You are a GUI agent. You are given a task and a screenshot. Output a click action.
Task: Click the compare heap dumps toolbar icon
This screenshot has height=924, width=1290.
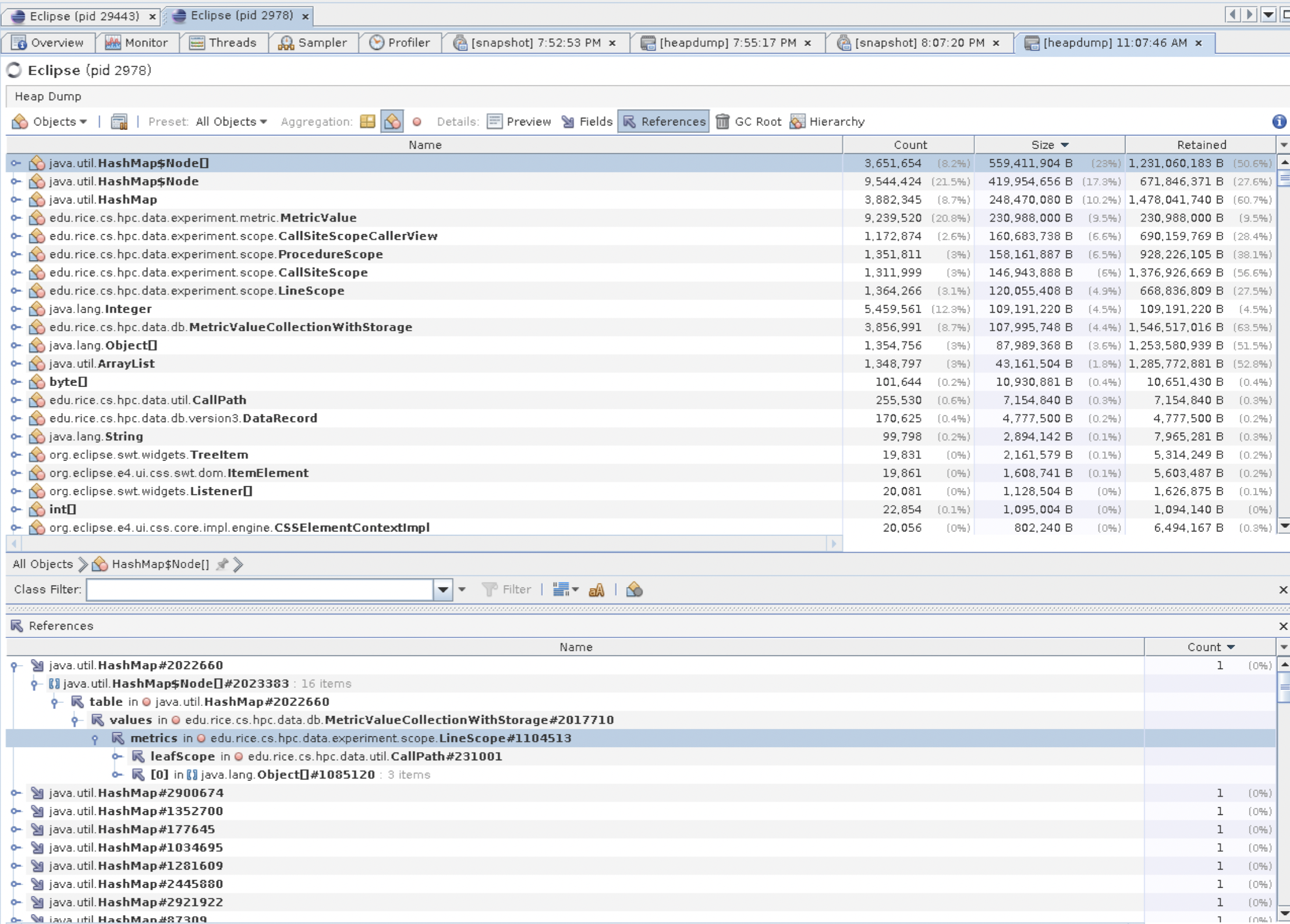coord(119,121)
